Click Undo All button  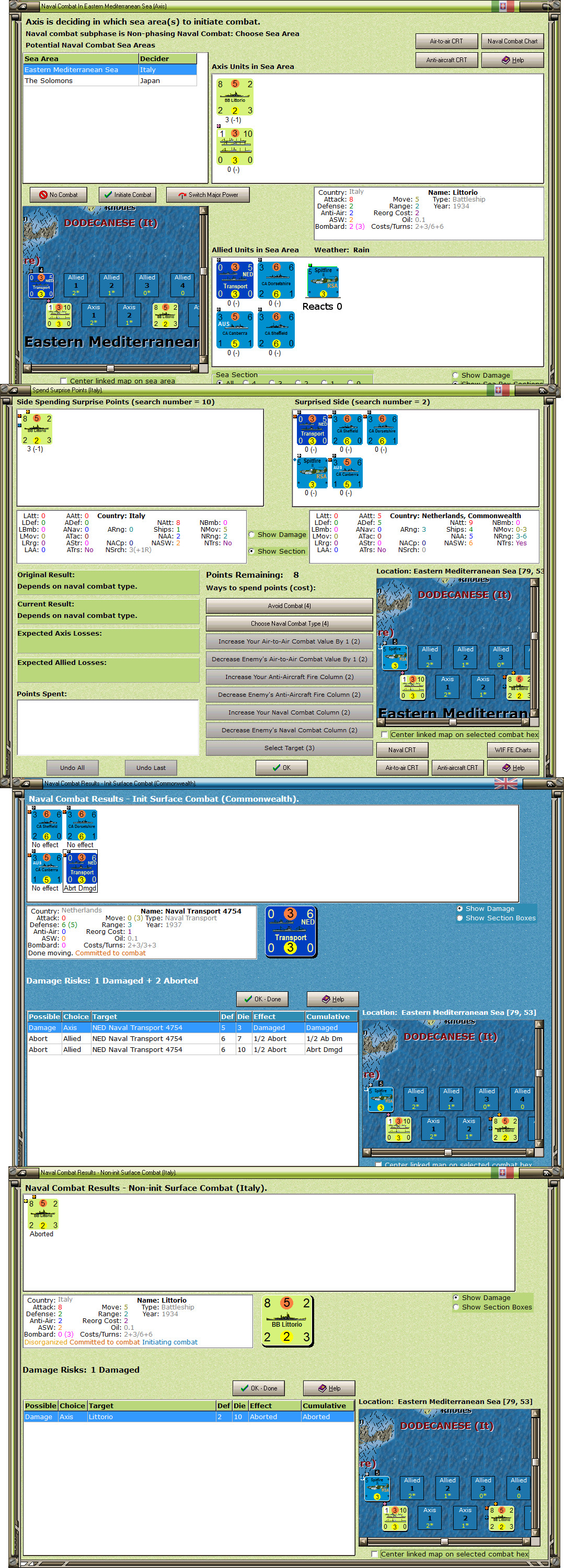(73, 768)
